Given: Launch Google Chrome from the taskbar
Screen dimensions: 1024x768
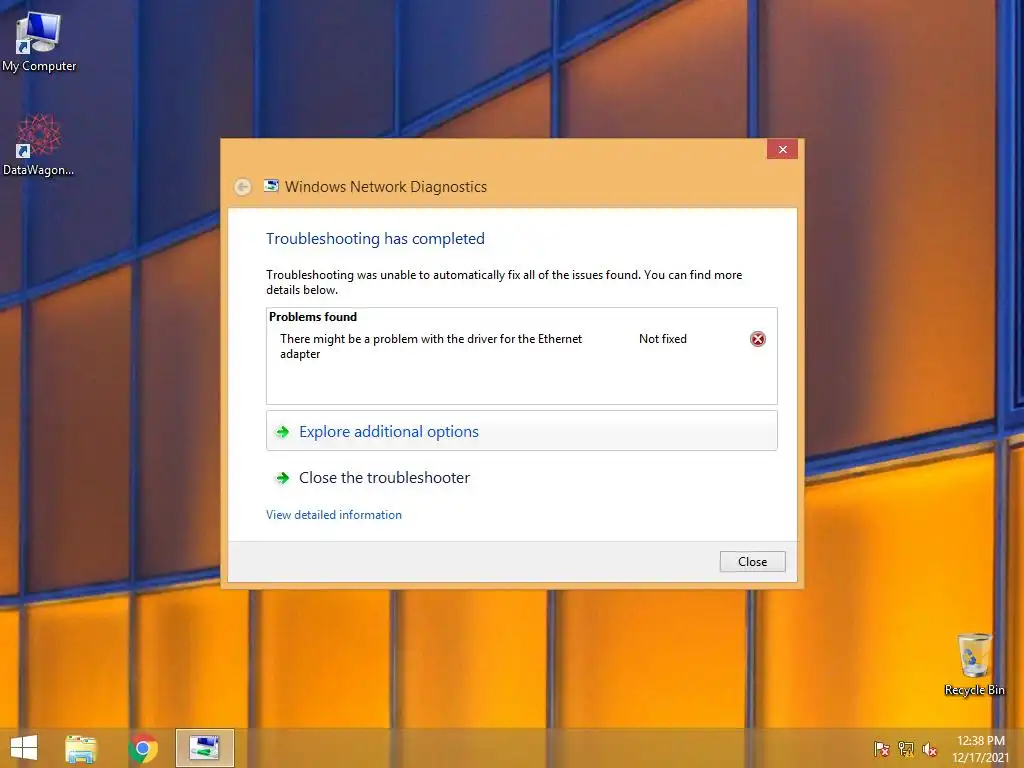Looking at the screenshot, I should [143, 748].
